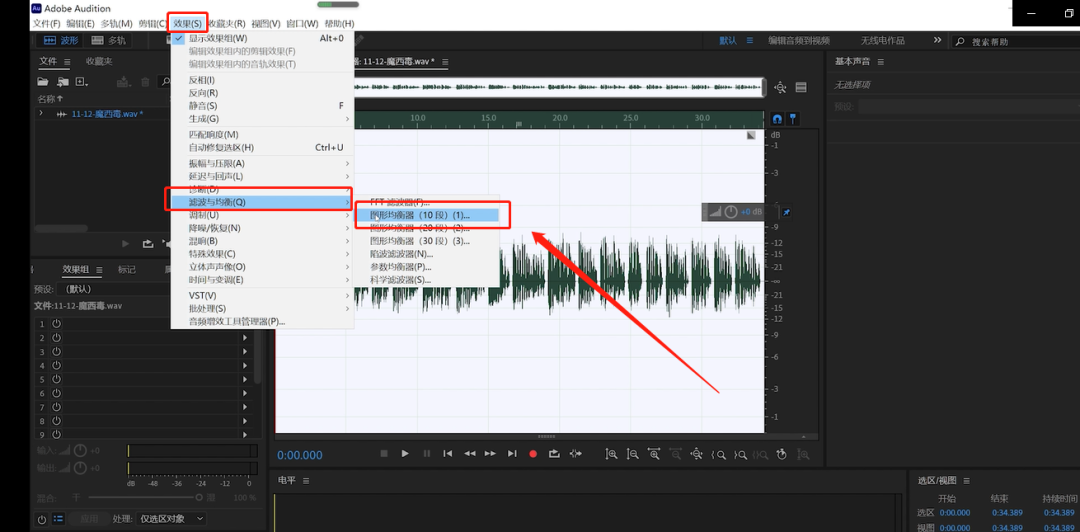Select the 编辑音频到视频 workspace
The image size is (1080, 532).
799,41
